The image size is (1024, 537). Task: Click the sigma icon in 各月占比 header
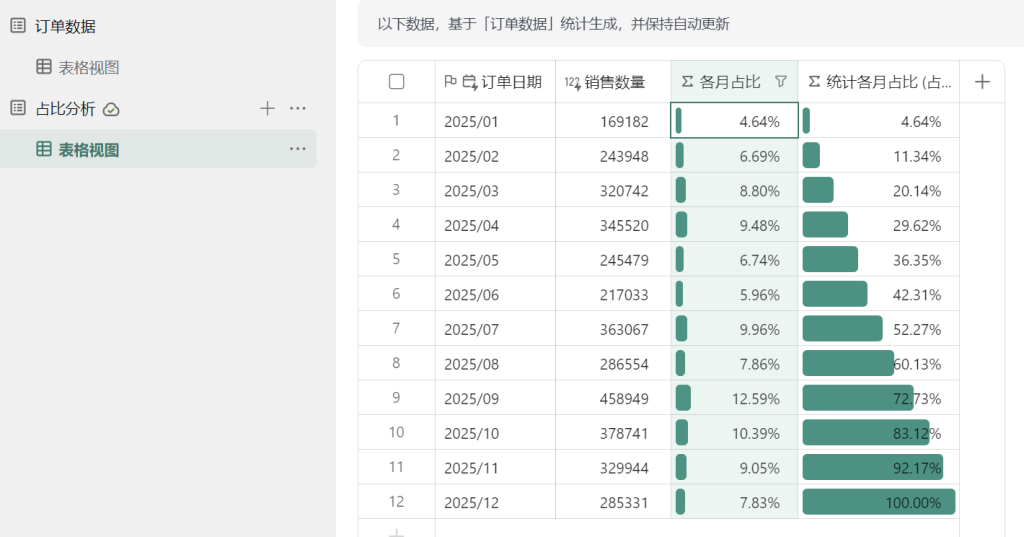tap(687, 82)
